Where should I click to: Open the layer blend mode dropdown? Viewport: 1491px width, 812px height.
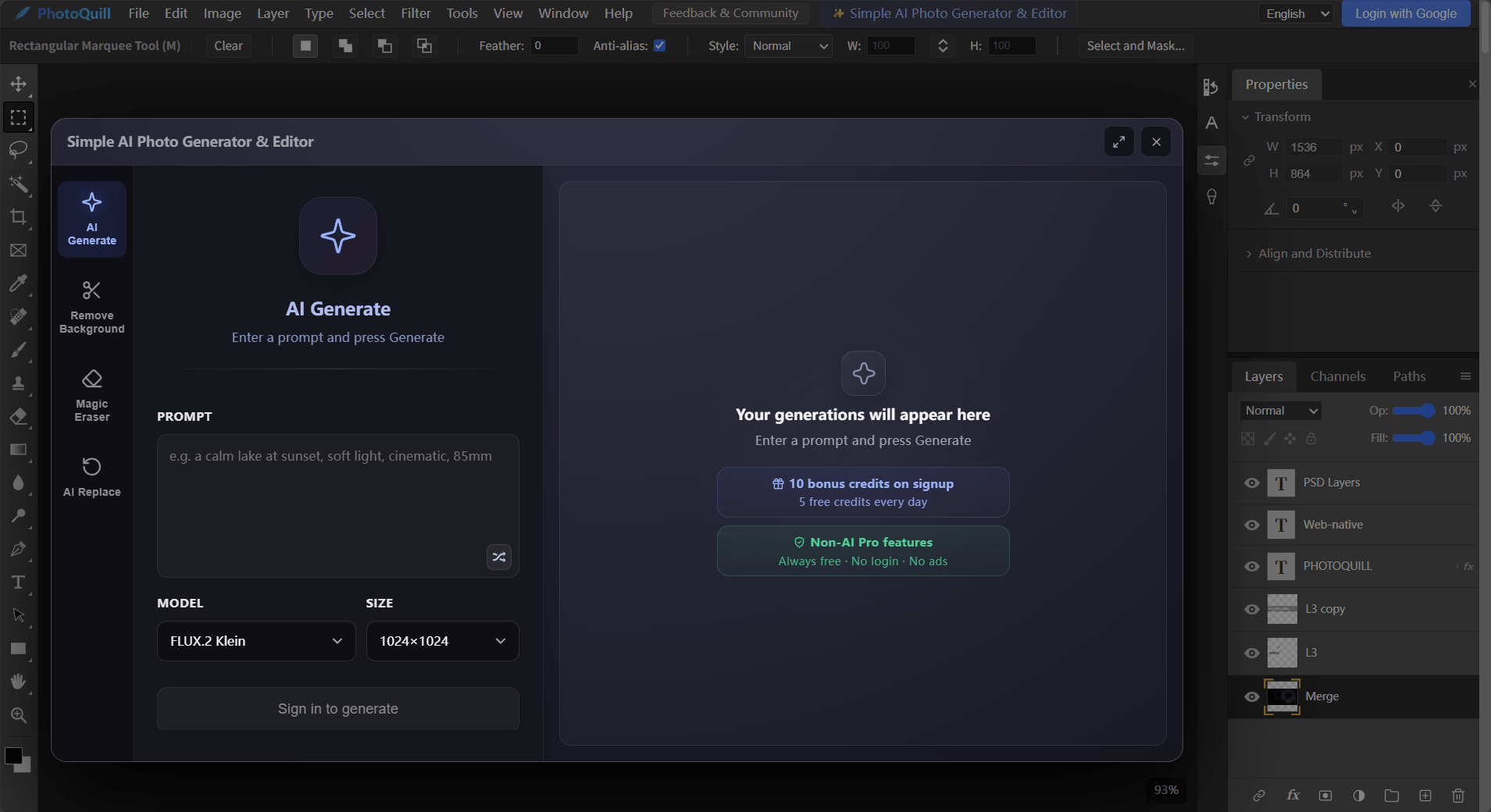[x=1281, y=411]
